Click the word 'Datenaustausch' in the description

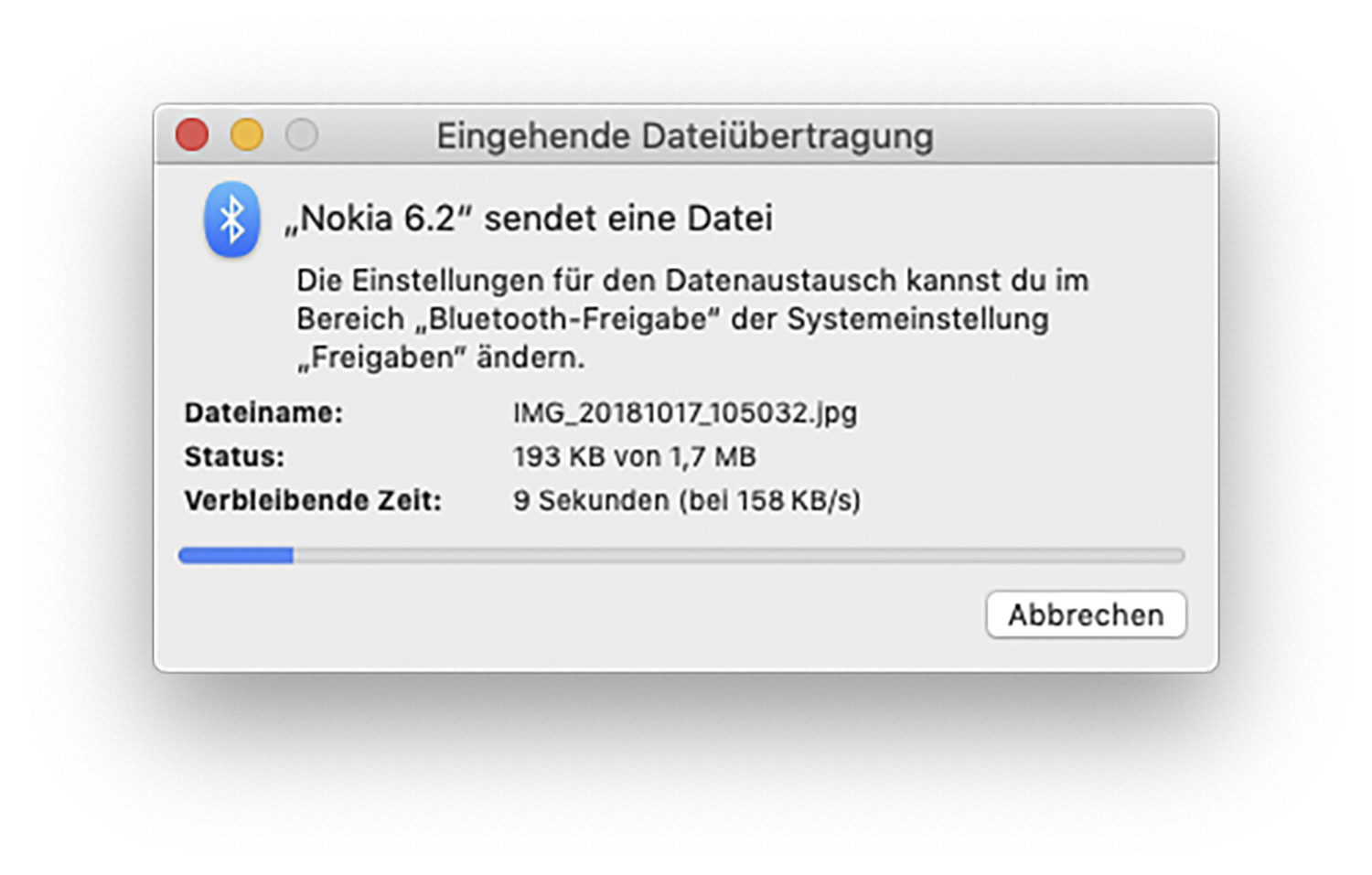tap(780, 280)
